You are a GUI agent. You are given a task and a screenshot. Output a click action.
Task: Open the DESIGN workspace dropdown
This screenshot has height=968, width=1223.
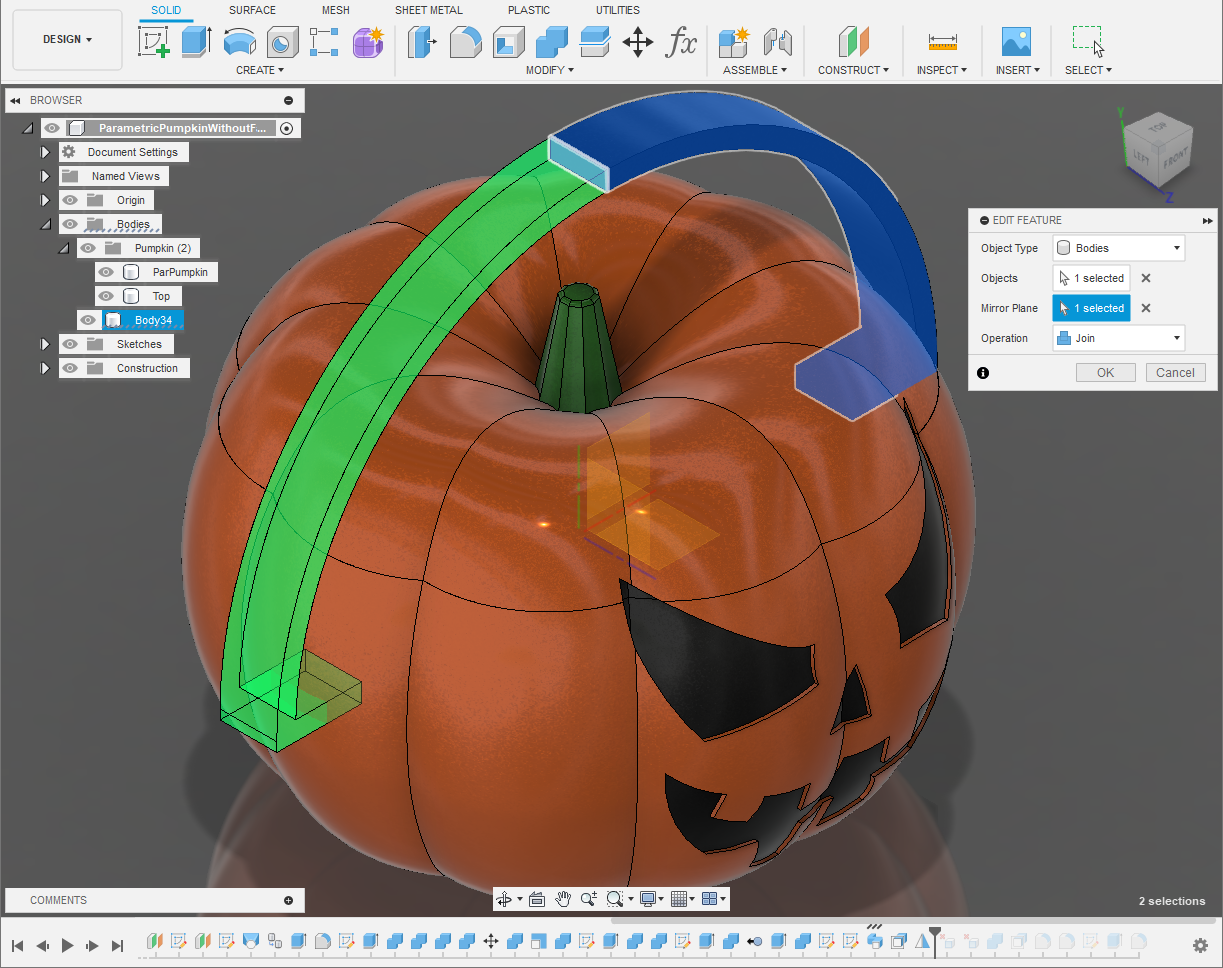tap(67, 40)
